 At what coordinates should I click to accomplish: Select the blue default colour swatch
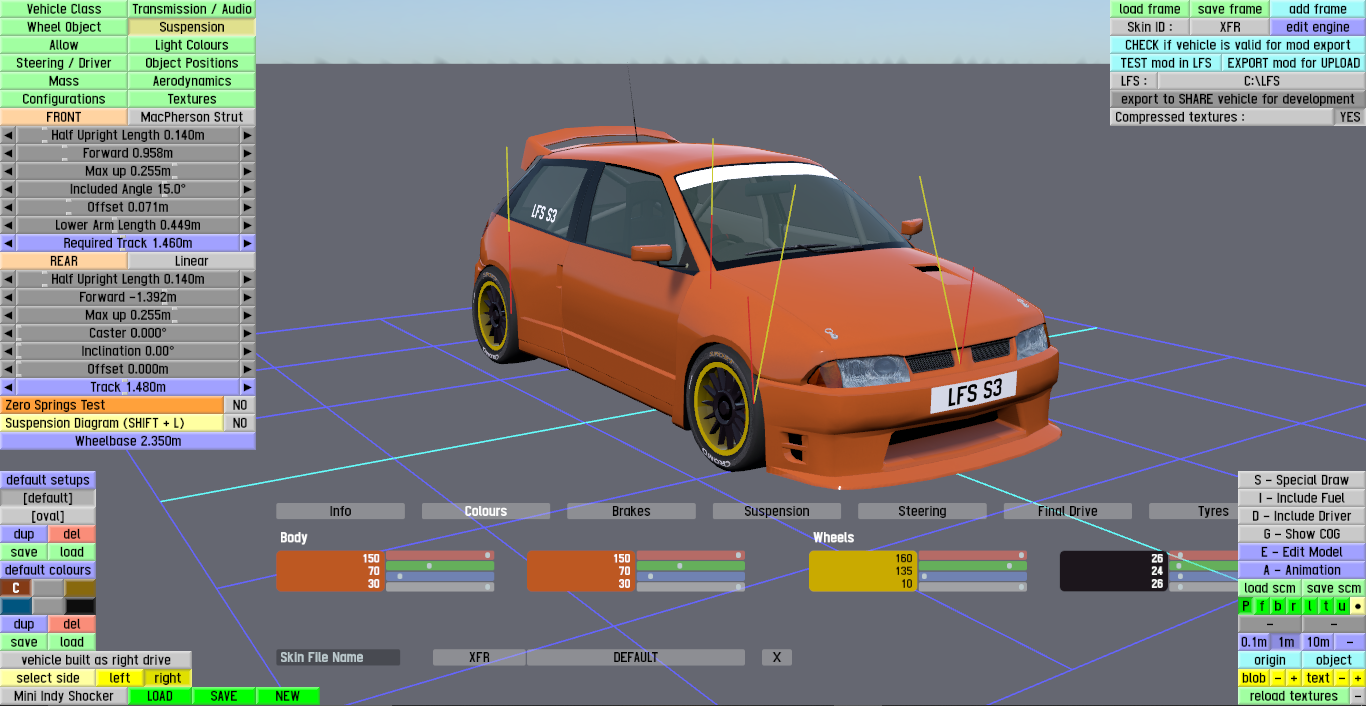[x=16, y=606]
